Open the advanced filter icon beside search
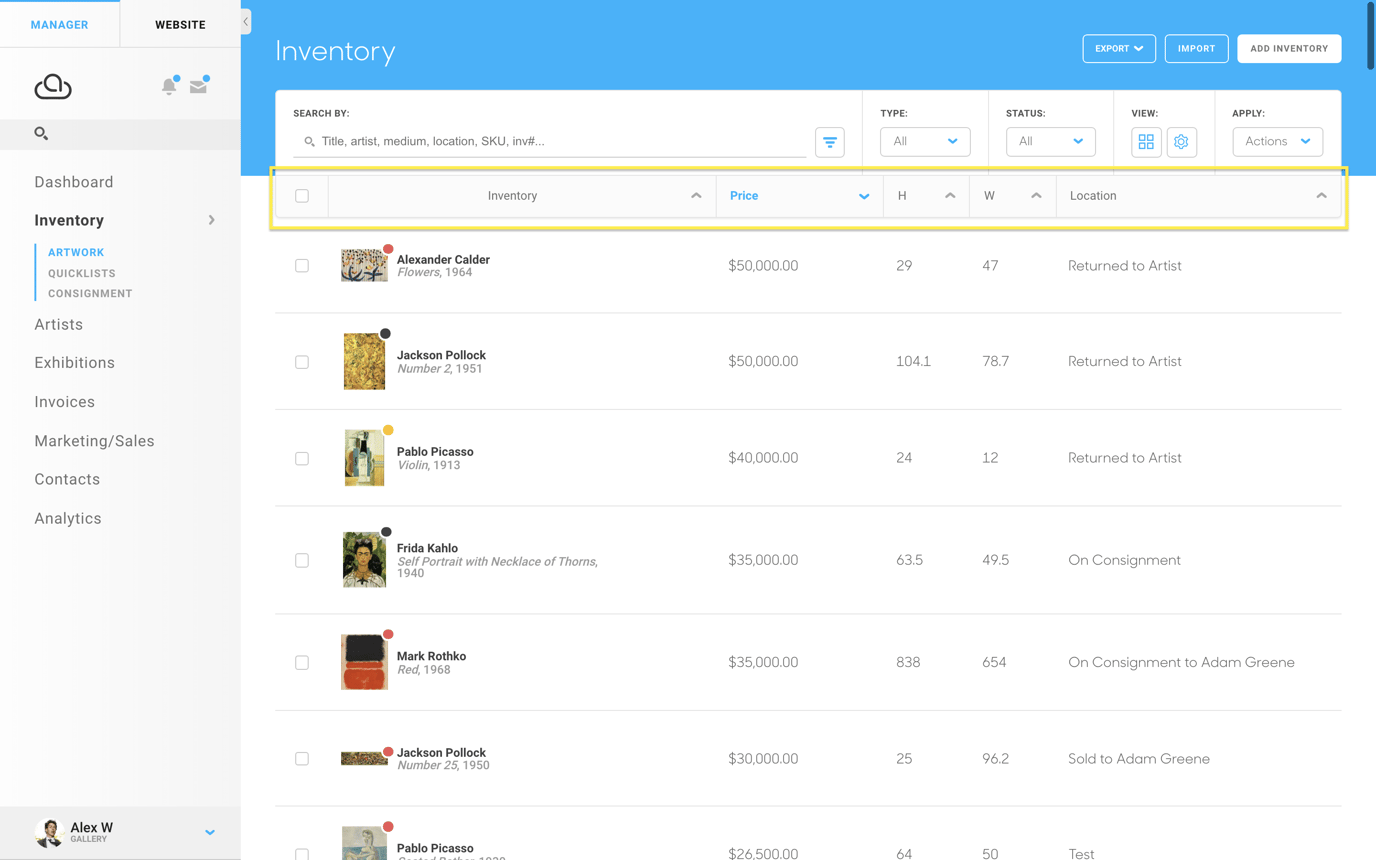 830,142
